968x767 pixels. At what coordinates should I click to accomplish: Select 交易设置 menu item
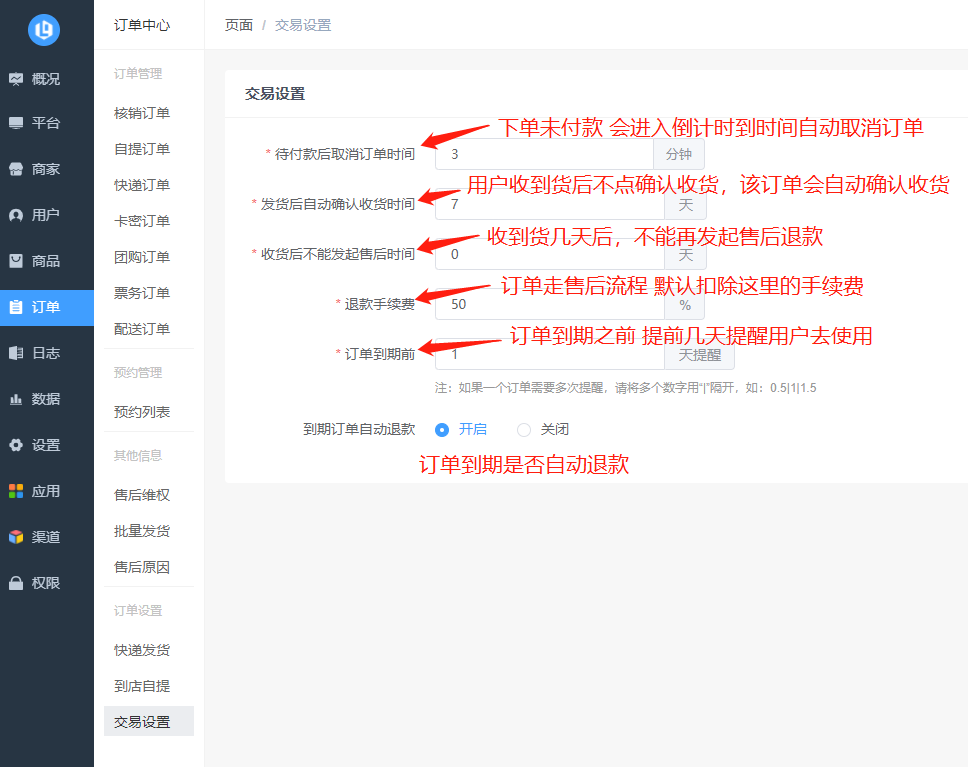coord(149,721)
